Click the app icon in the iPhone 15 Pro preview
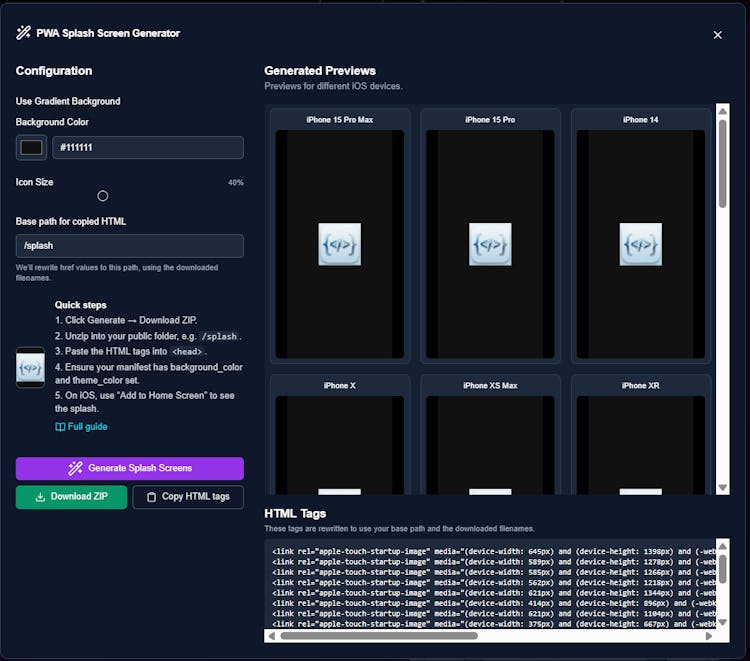 (490, 244)
